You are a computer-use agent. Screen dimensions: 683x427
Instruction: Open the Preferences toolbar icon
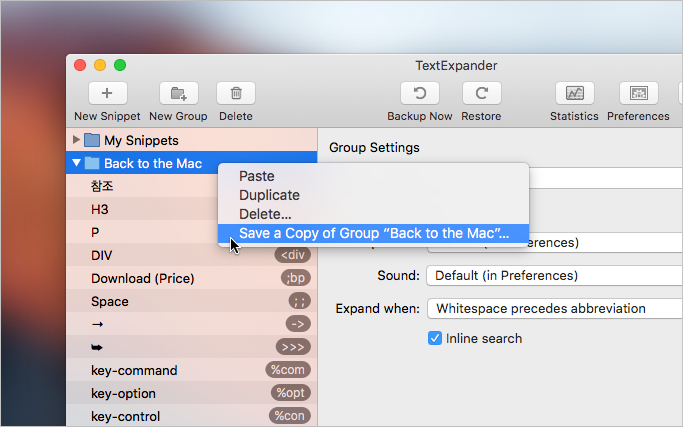pos(639,93)
